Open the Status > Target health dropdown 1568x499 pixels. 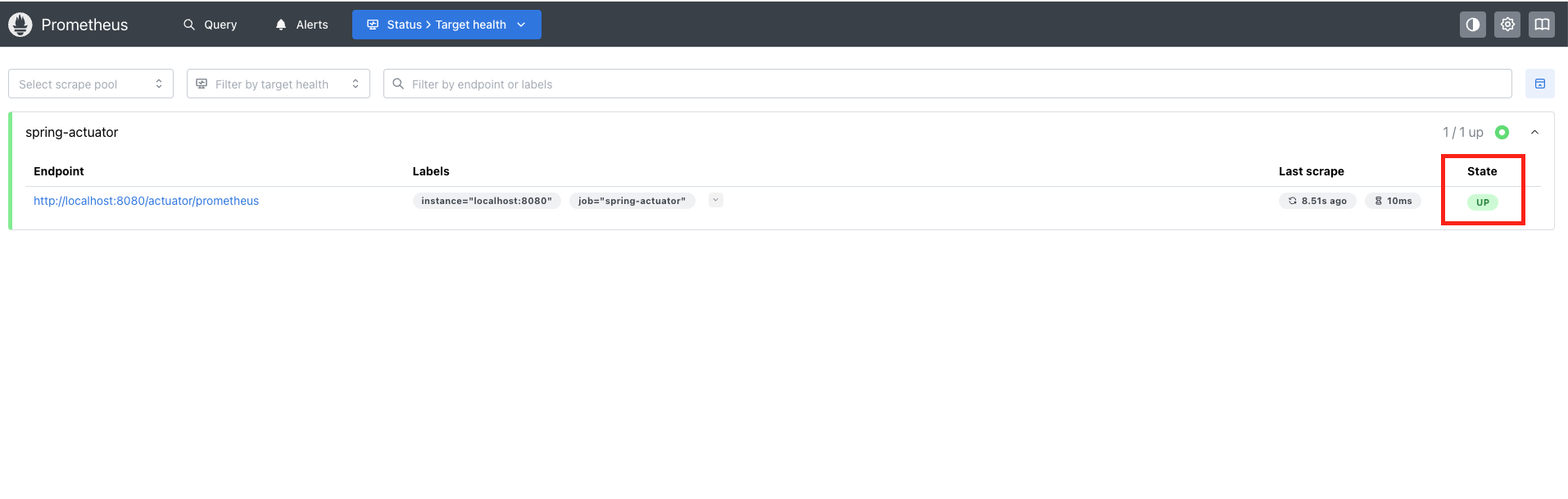pos(446,25)
